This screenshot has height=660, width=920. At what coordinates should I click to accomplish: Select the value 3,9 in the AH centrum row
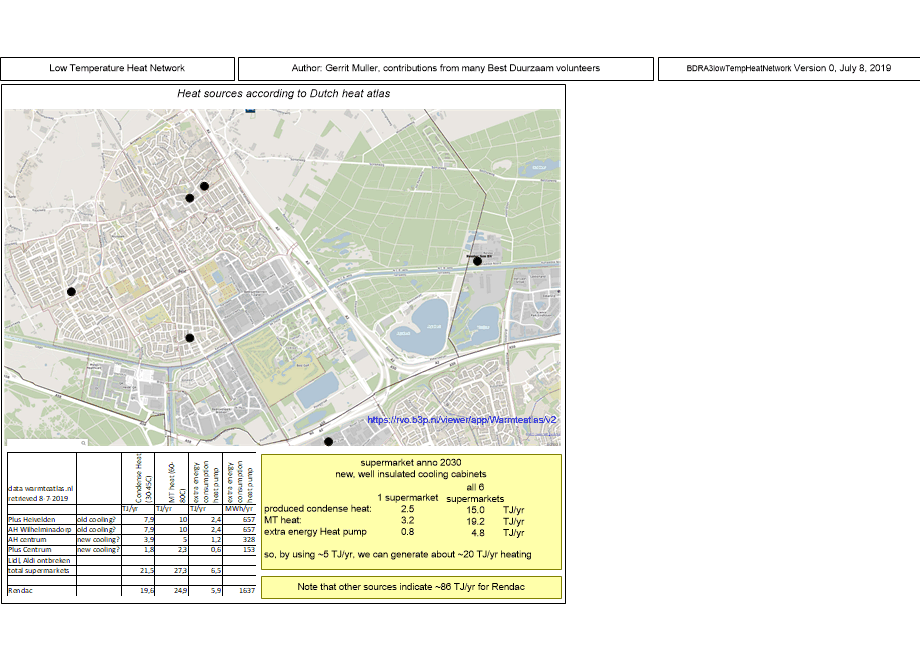pyautogui.click(x=149, y=540)
